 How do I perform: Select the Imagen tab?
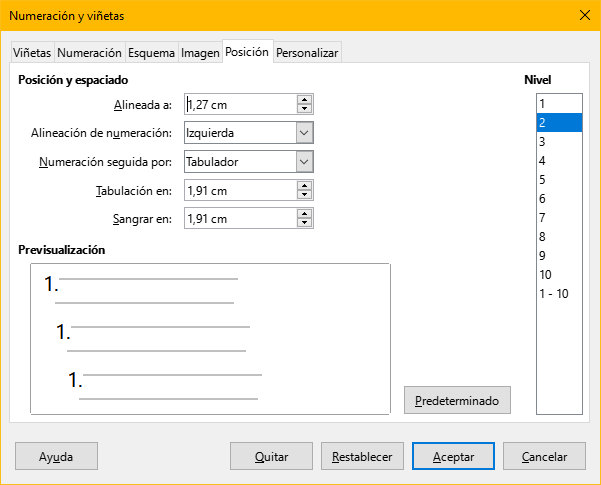coord(200,53)
